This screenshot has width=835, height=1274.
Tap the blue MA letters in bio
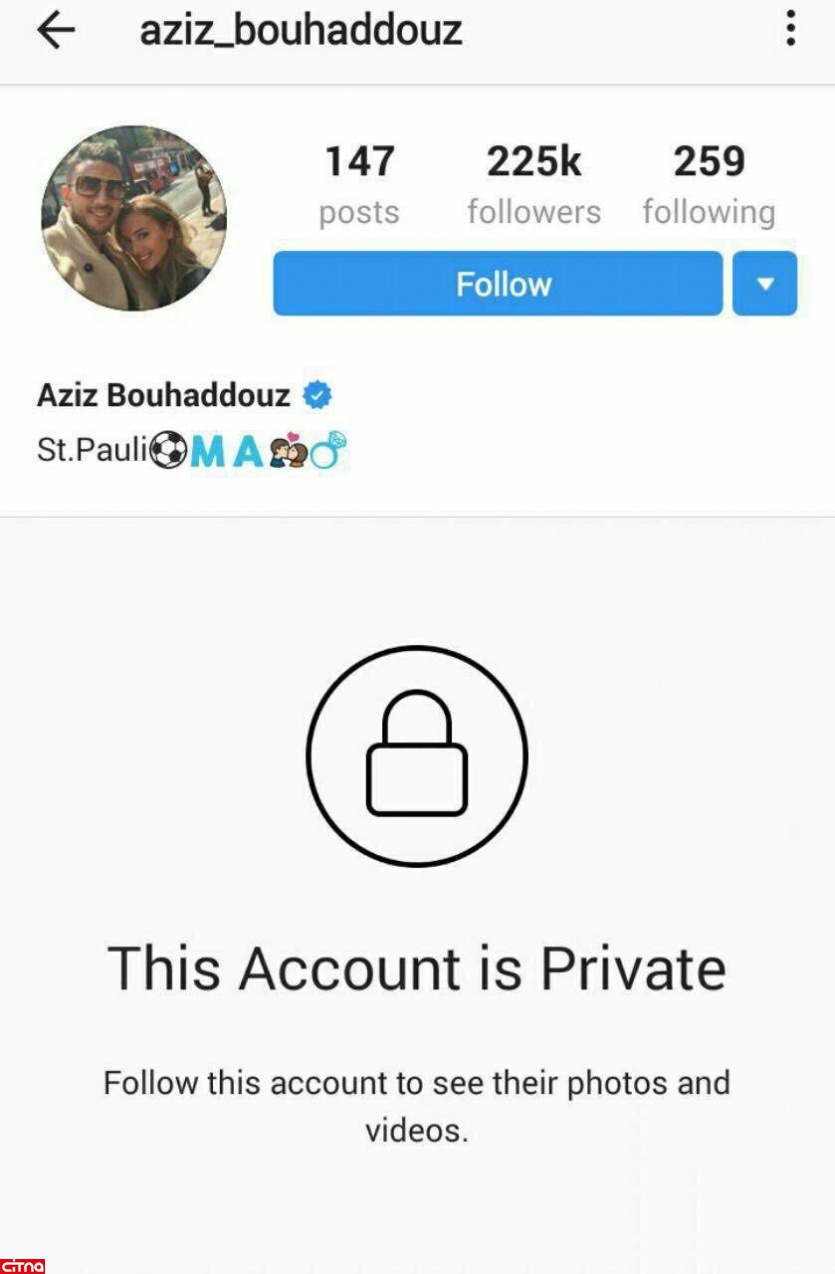click(x=227, y=453)
